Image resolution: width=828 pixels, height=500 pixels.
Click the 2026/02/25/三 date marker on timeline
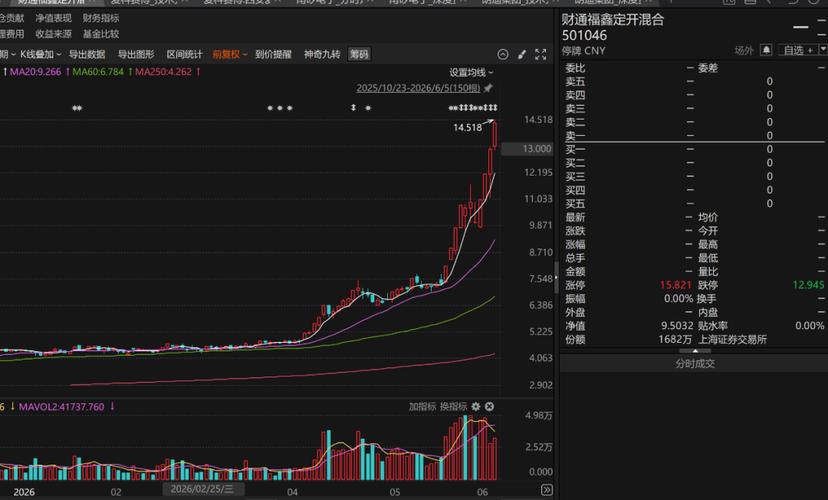pos(202,489)
